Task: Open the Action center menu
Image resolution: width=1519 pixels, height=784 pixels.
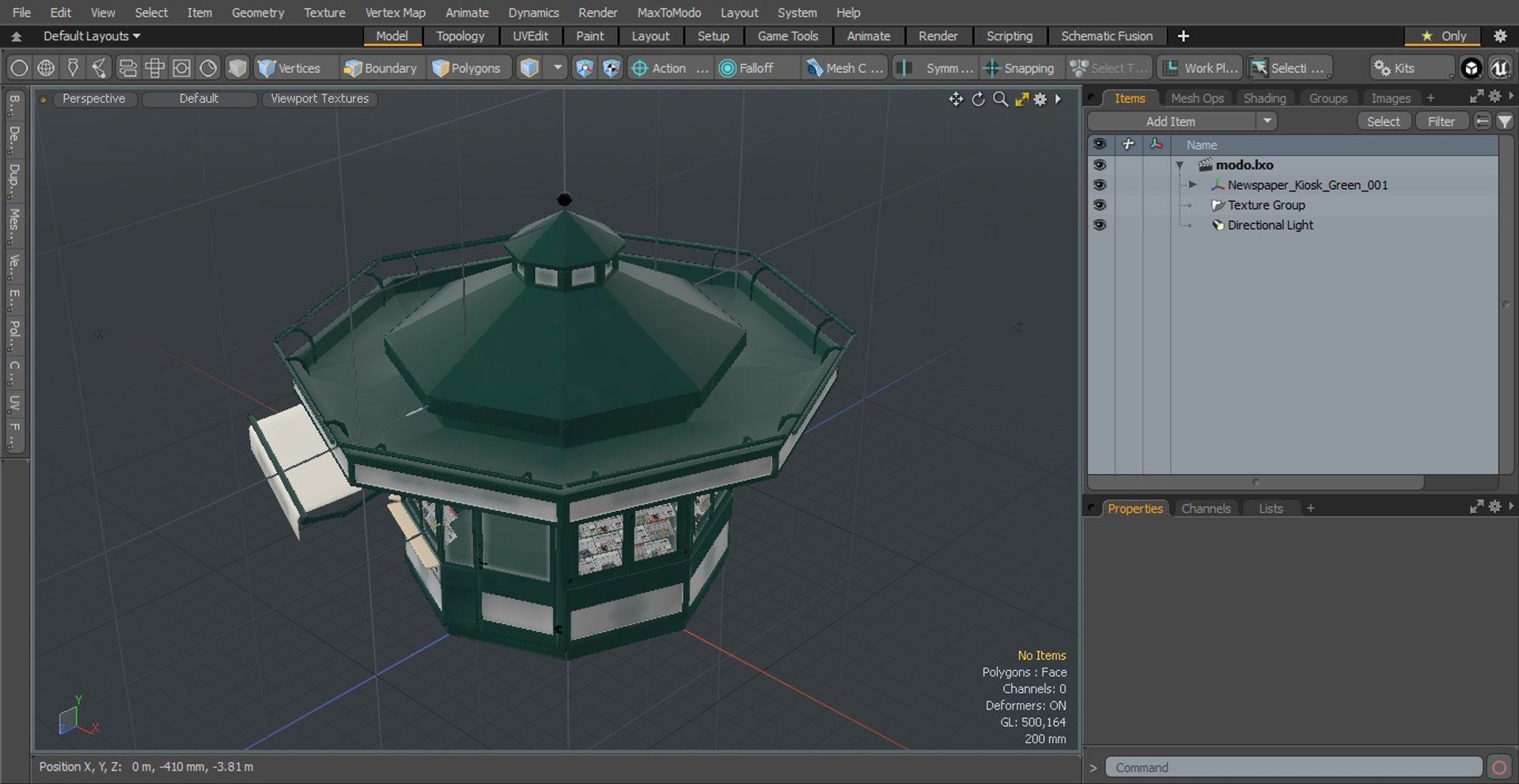Action: click(x=669, y=68)
